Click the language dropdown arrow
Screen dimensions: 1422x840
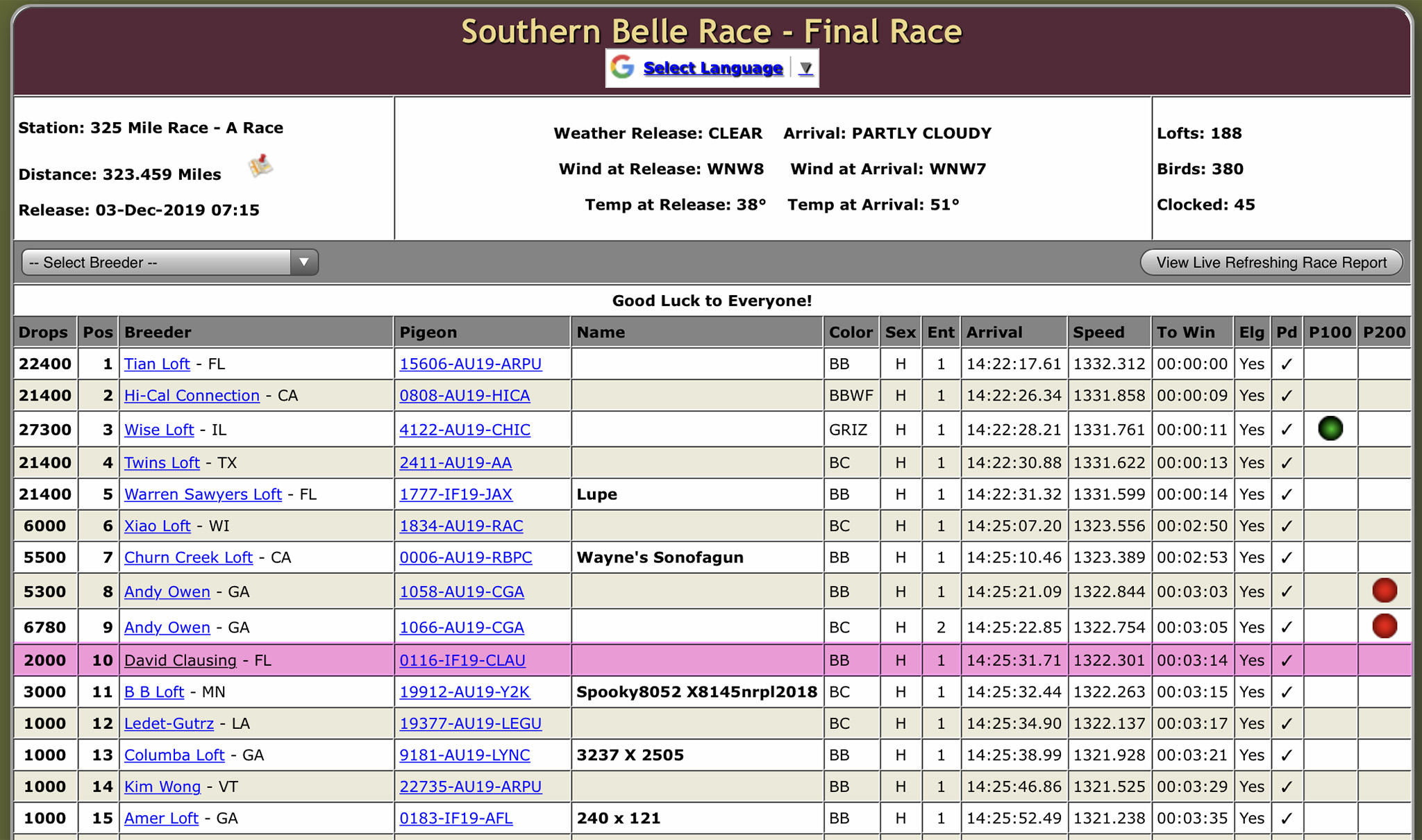pos(805,68)
